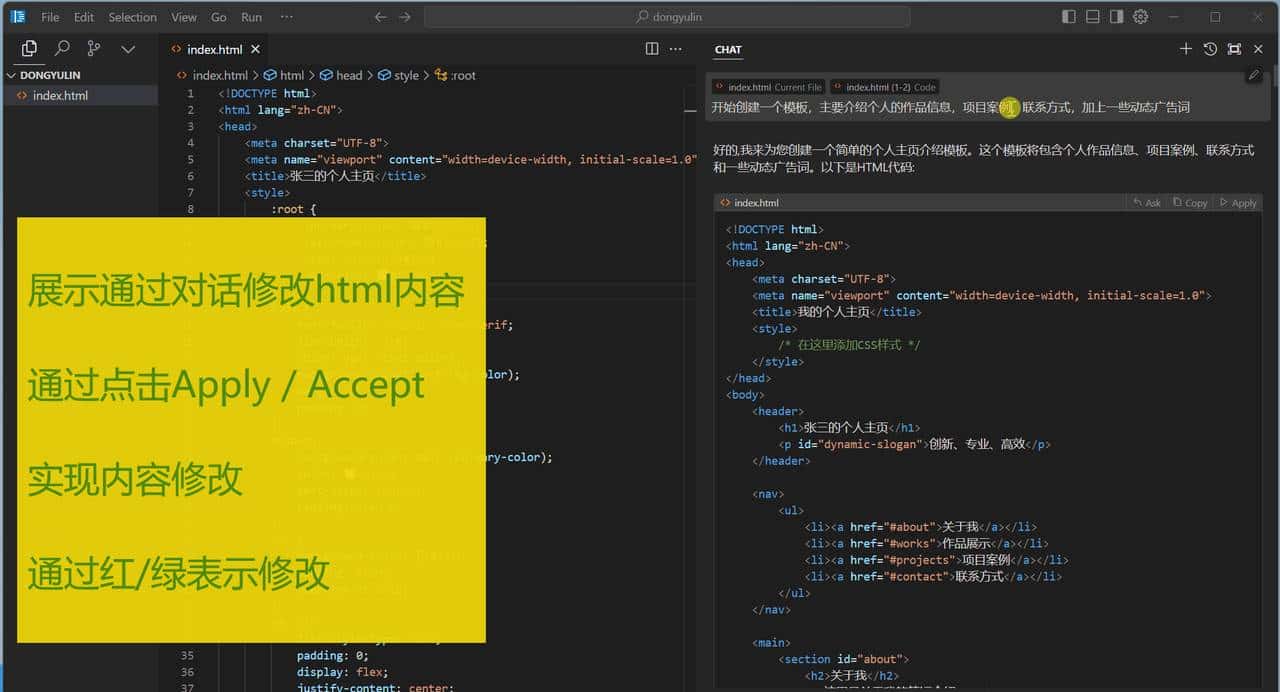This screenshot has height=692, width=1280.
Task: Apply the generated code with the Apply button
Action: (1237, 202)
